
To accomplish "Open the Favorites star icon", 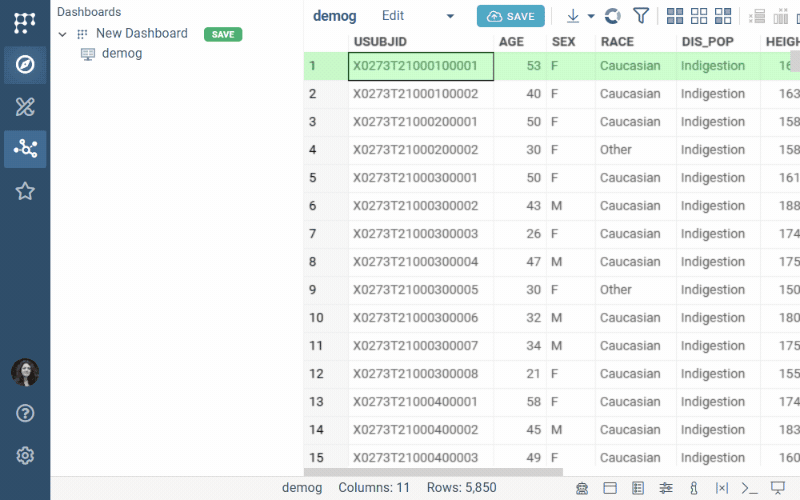I will [25, 191].
